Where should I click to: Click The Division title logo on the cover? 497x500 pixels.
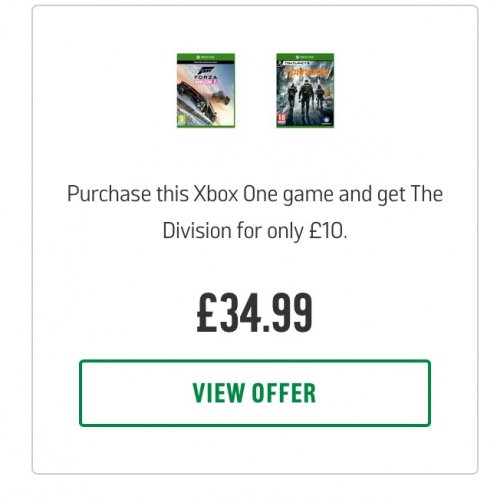tap(307, 71)
